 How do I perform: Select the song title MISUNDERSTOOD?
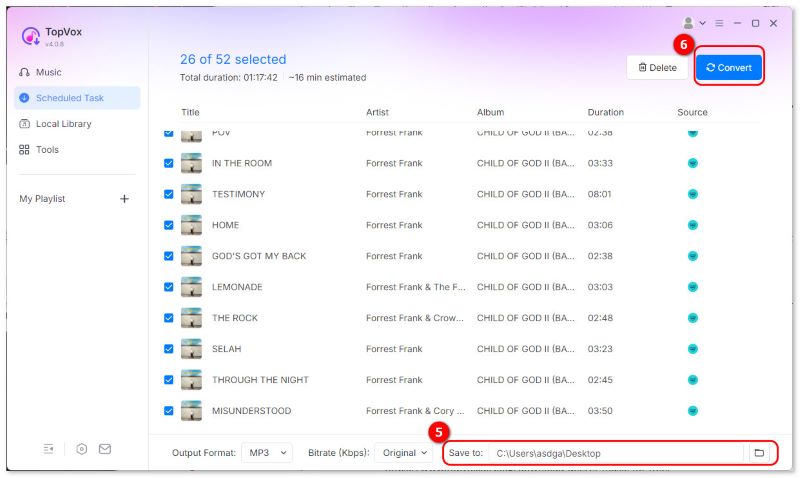(252, 411)
